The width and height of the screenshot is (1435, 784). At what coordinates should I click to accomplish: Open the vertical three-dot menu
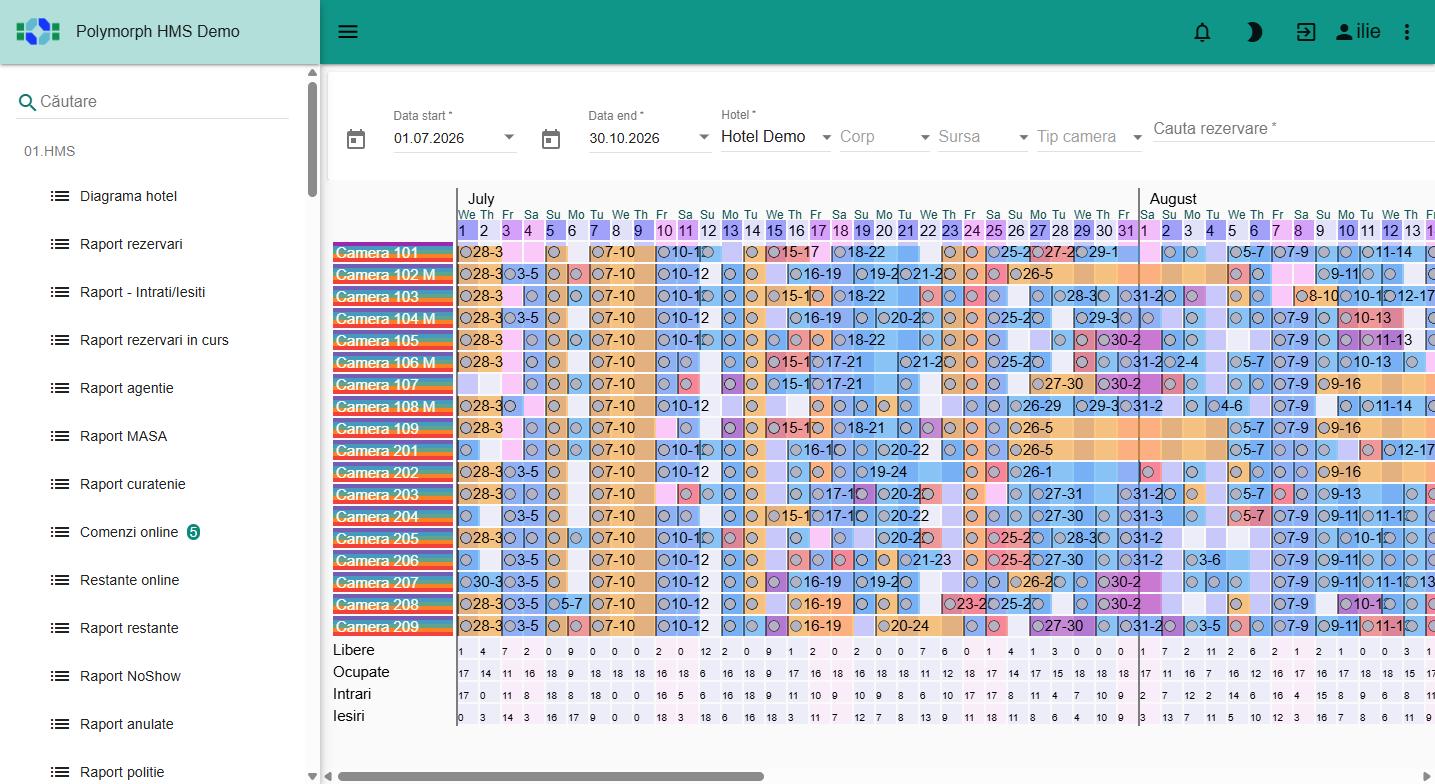click(x=1407, y=32)
